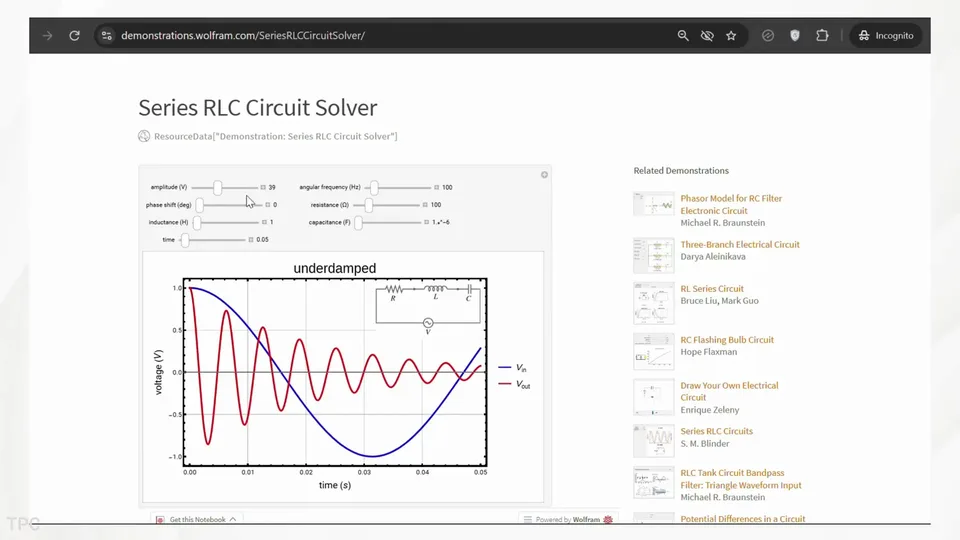
Task: Click the capacitance (F) slider handle
Action: [359, 222]
